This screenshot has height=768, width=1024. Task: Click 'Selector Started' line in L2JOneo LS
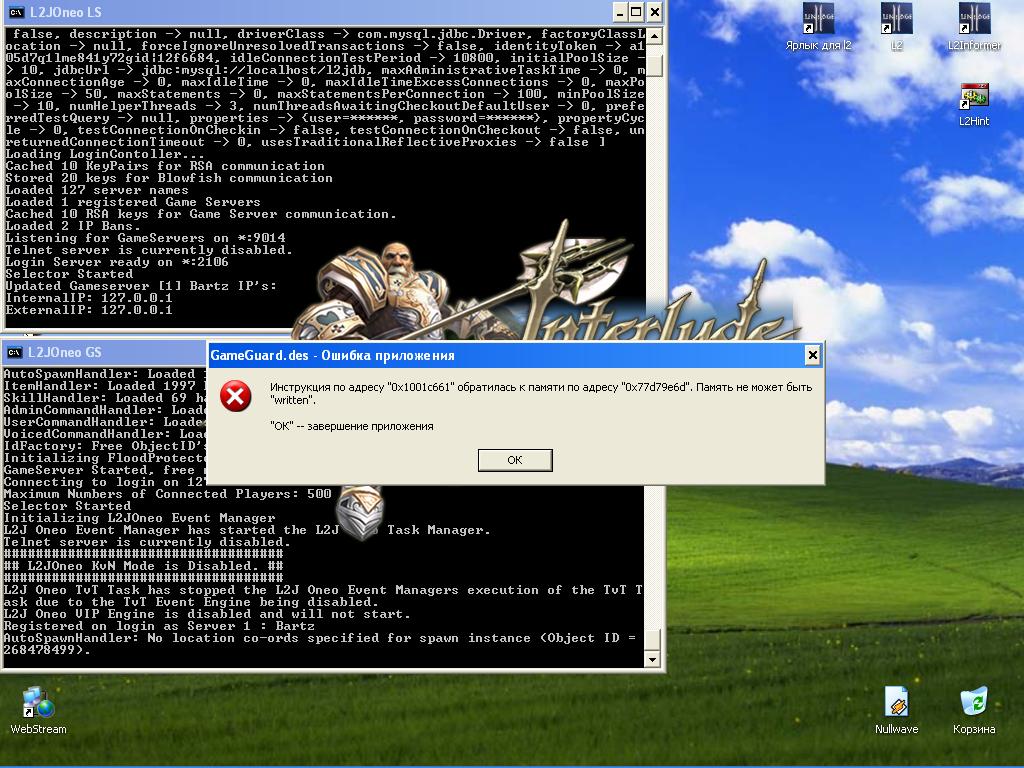click(69, 274)
